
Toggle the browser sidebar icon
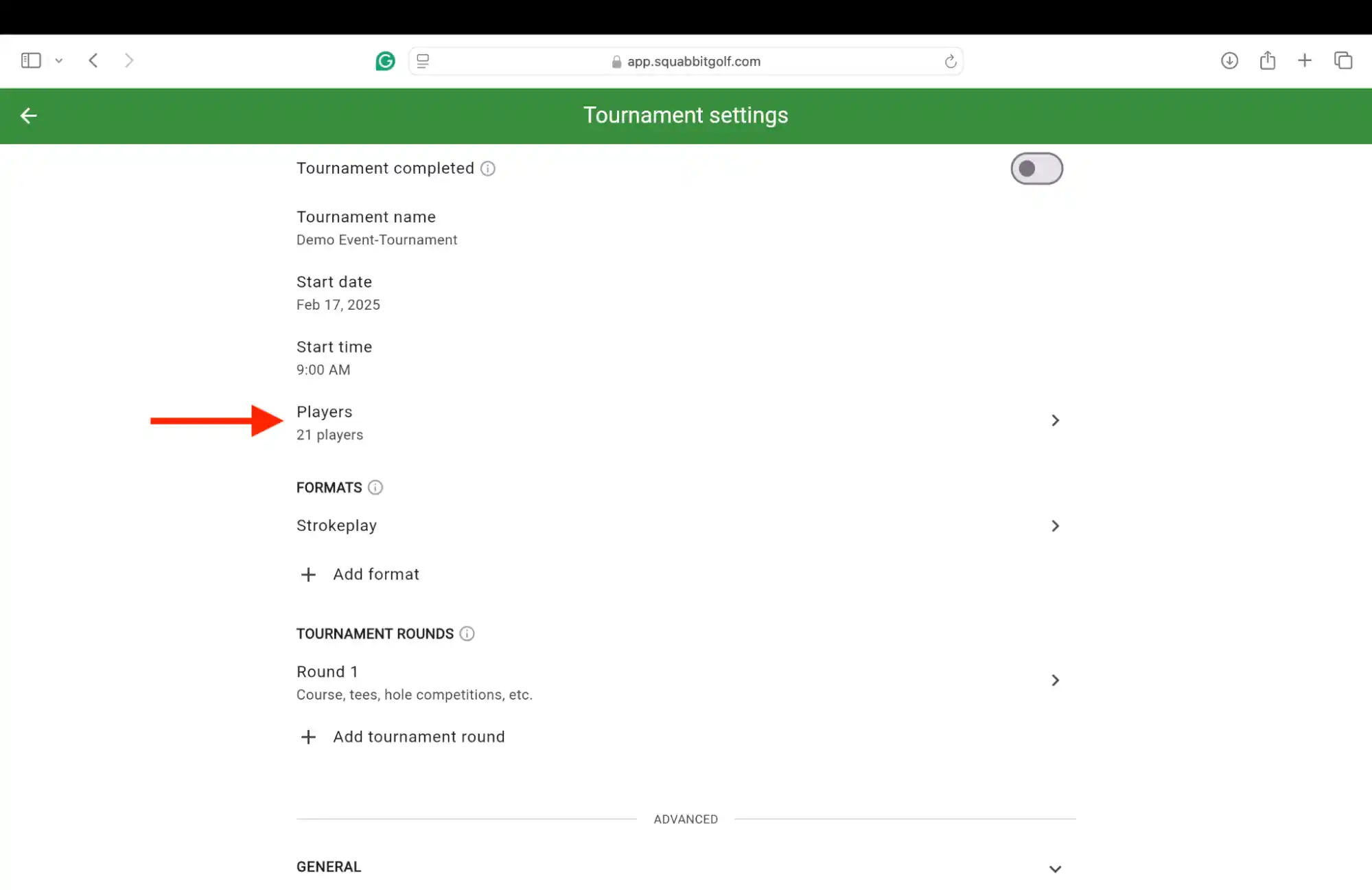coord(31,60)
